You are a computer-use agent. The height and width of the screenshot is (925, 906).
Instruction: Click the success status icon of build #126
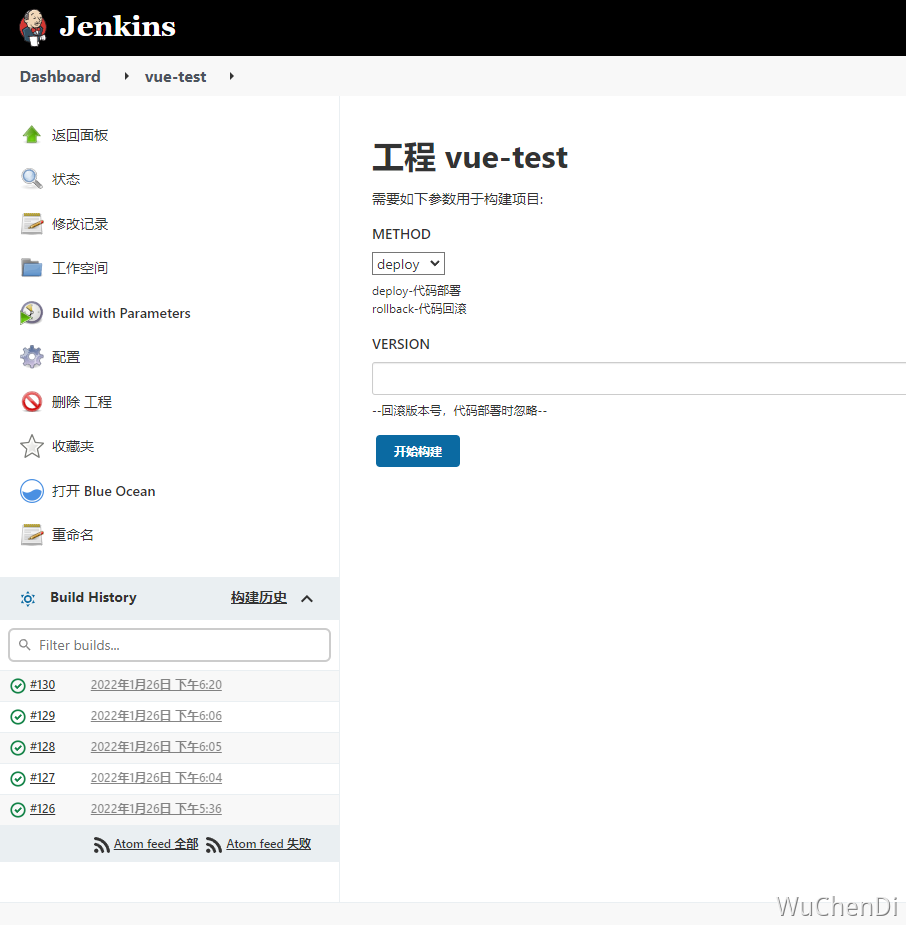(18, 809)
